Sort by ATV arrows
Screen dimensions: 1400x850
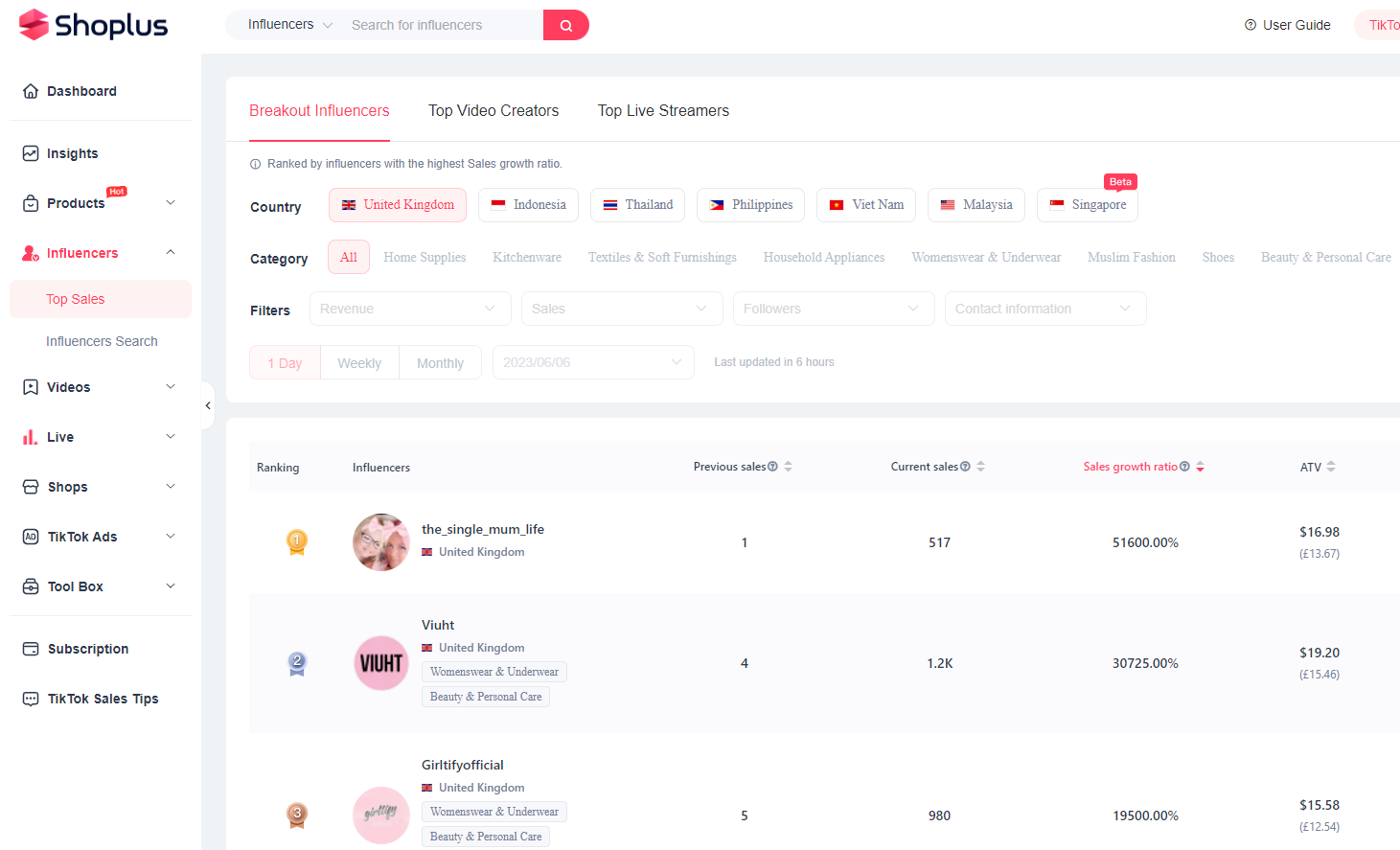click(x=1331, y=467)
